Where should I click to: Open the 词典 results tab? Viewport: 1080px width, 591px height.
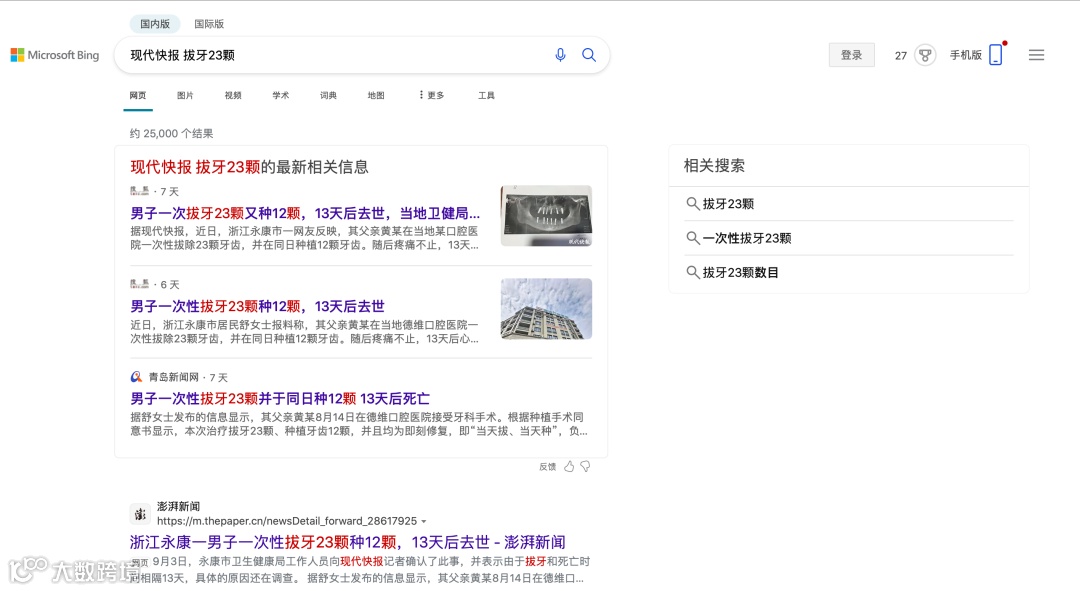coord(329,95)
